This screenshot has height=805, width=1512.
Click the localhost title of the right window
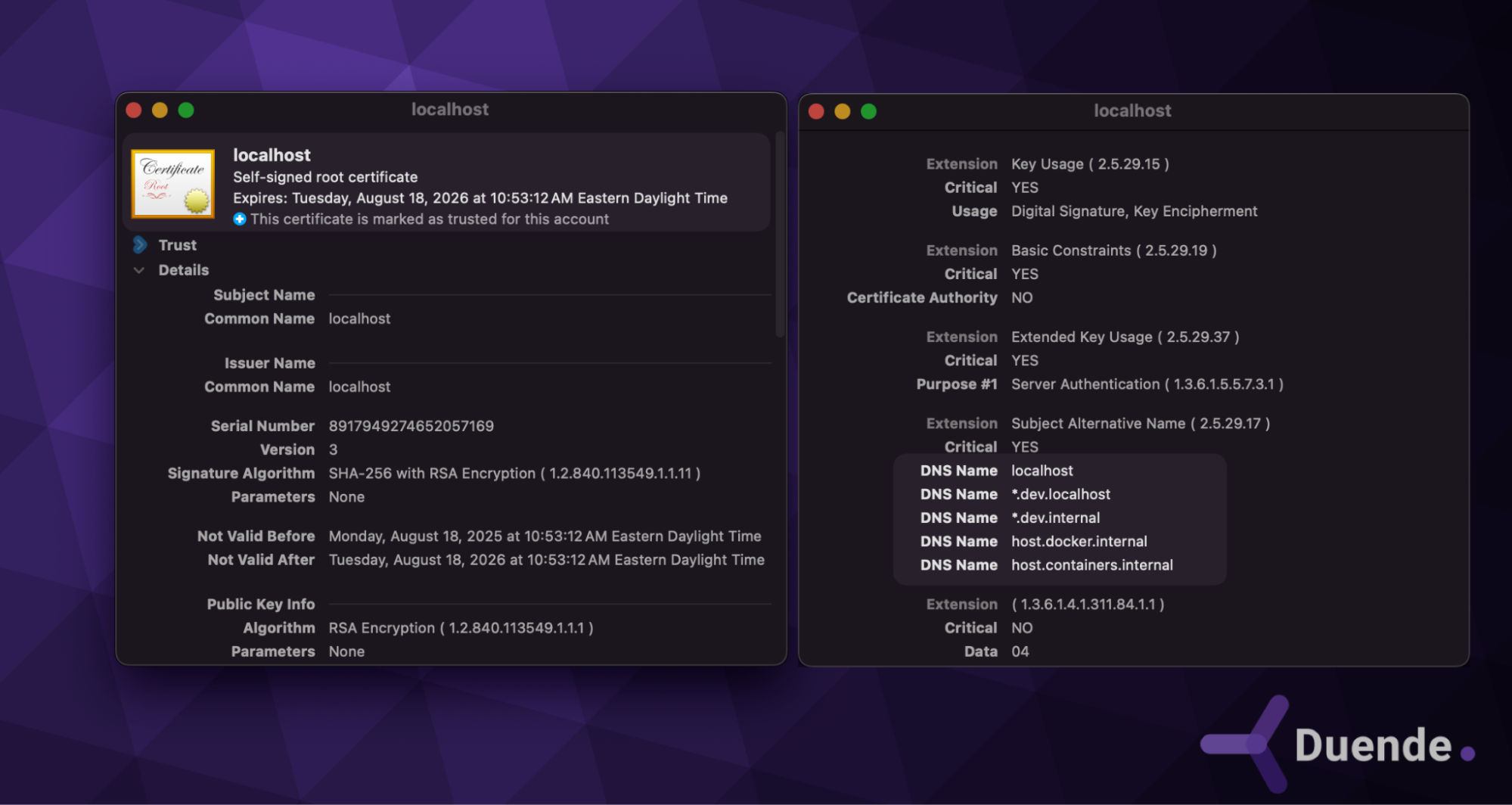click(1132, 110)
